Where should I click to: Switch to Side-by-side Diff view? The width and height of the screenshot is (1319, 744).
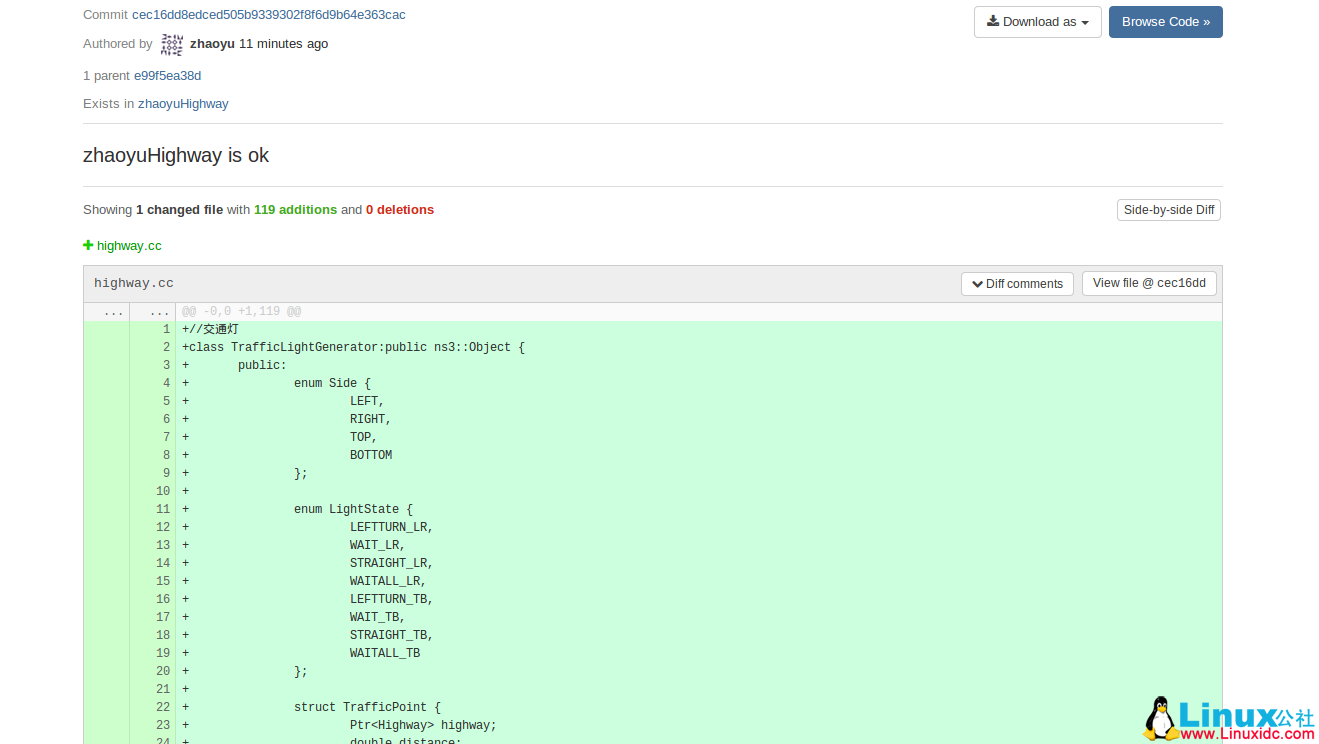pyautogui.click(x=1168, y=209)
